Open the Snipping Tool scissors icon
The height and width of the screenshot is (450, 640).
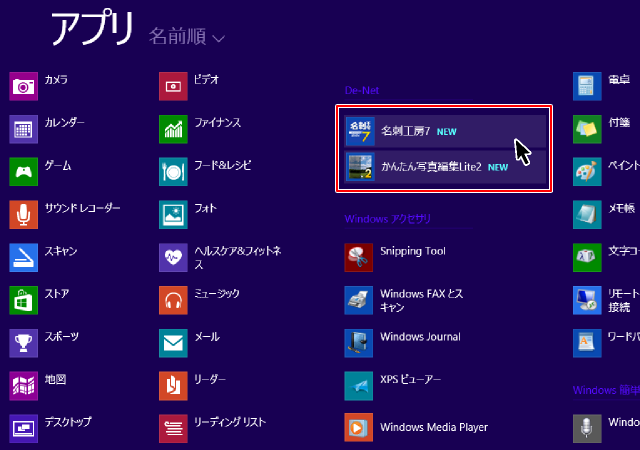359,257
